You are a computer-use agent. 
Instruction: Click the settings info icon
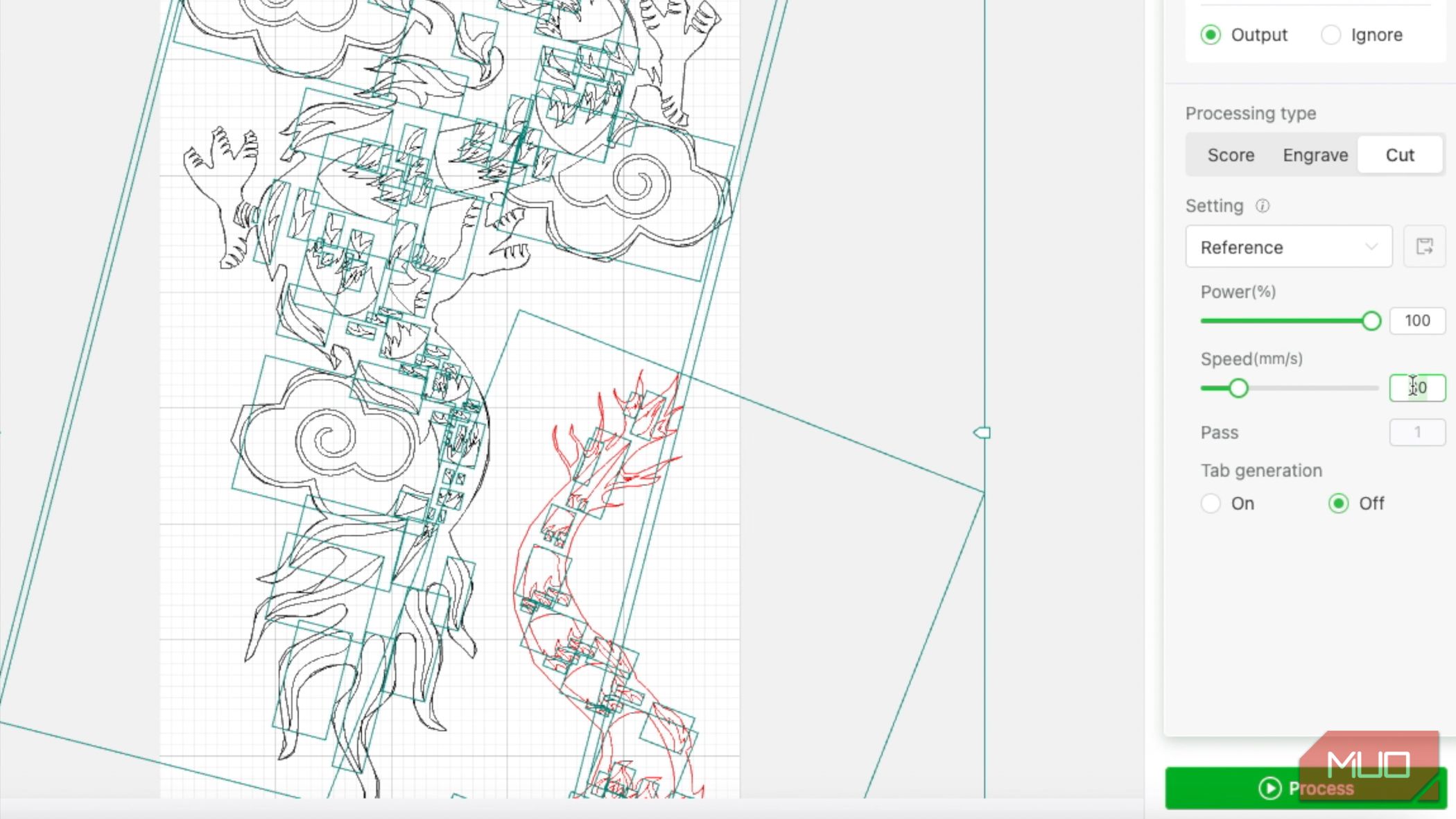pos(1261,206)
